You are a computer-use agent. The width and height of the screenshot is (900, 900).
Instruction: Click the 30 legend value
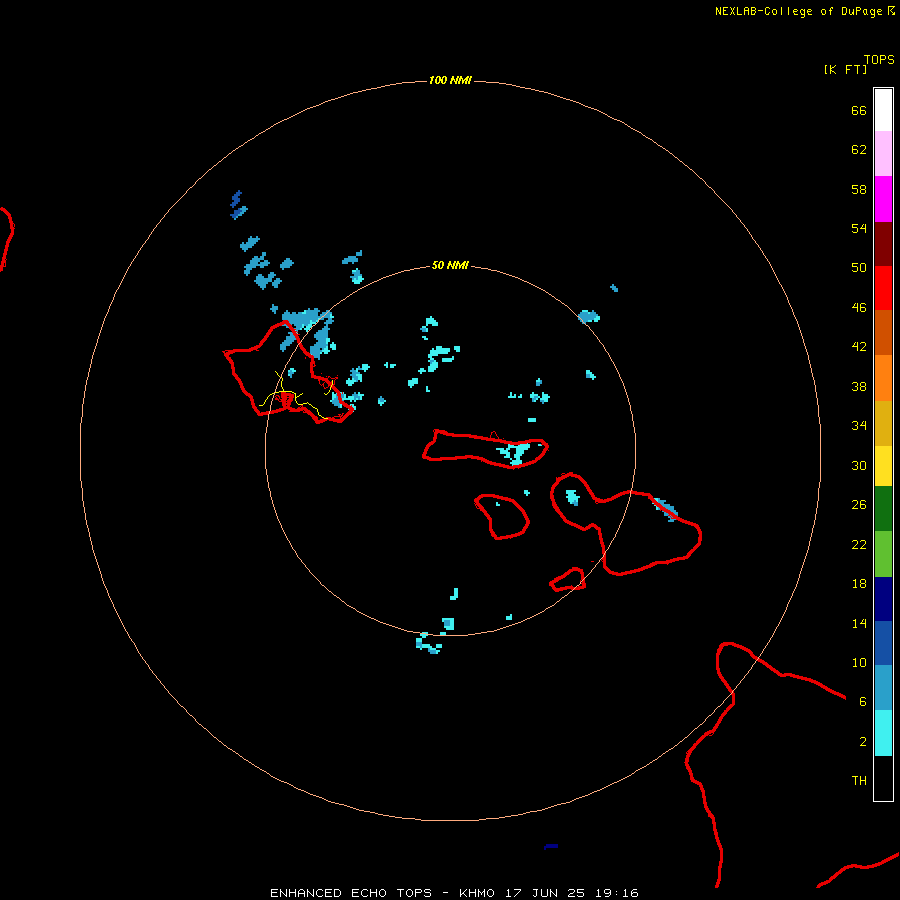(x=859, y=465)
